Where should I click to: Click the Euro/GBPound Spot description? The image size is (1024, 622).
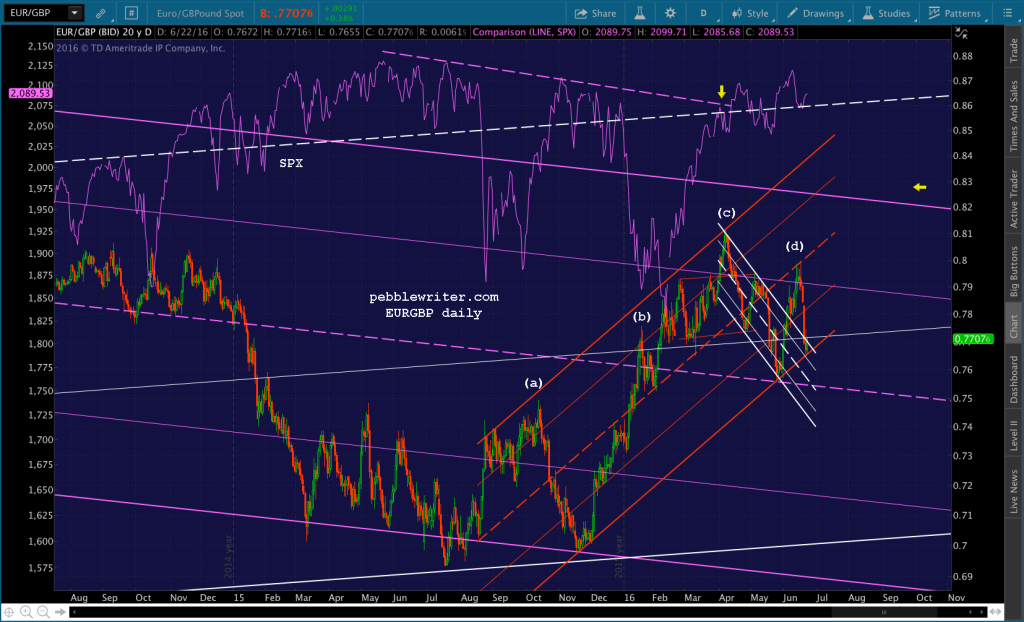pyautogui.click(x=200, y=13)
